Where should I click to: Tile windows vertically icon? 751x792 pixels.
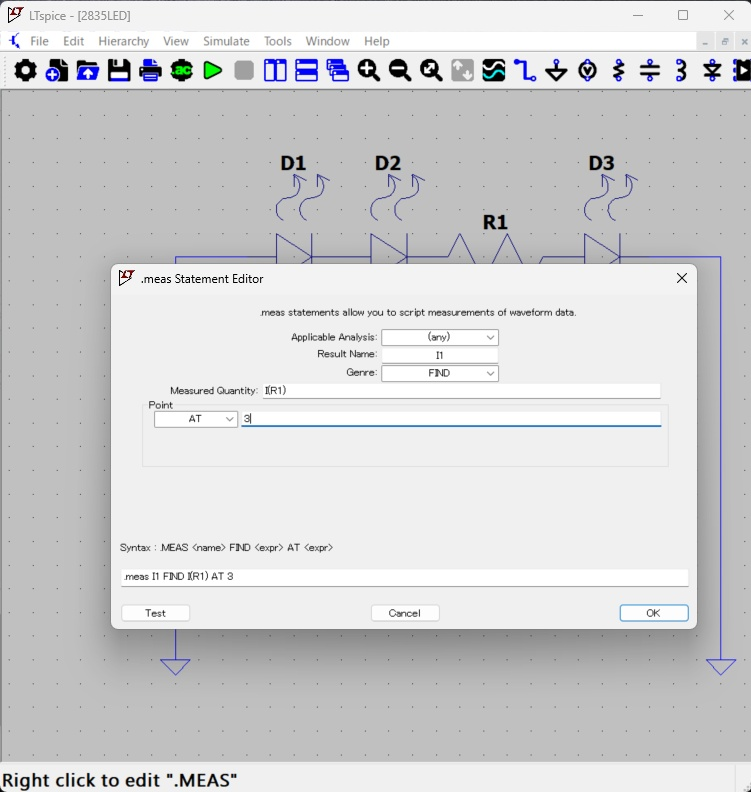tap(275, 70)
